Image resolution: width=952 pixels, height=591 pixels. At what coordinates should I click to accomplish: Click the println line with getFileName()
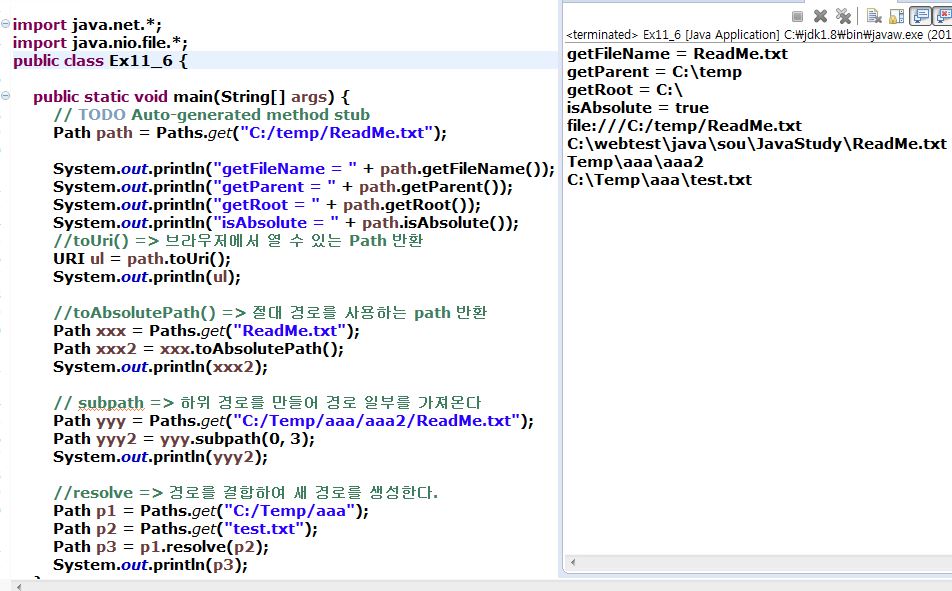304,169
